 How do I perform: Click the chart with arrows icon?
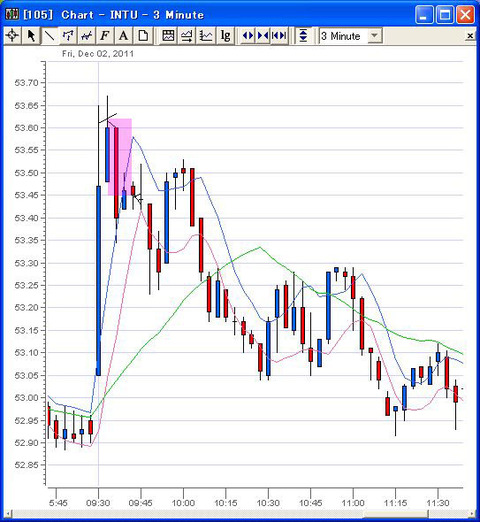(x=187, y=35)
